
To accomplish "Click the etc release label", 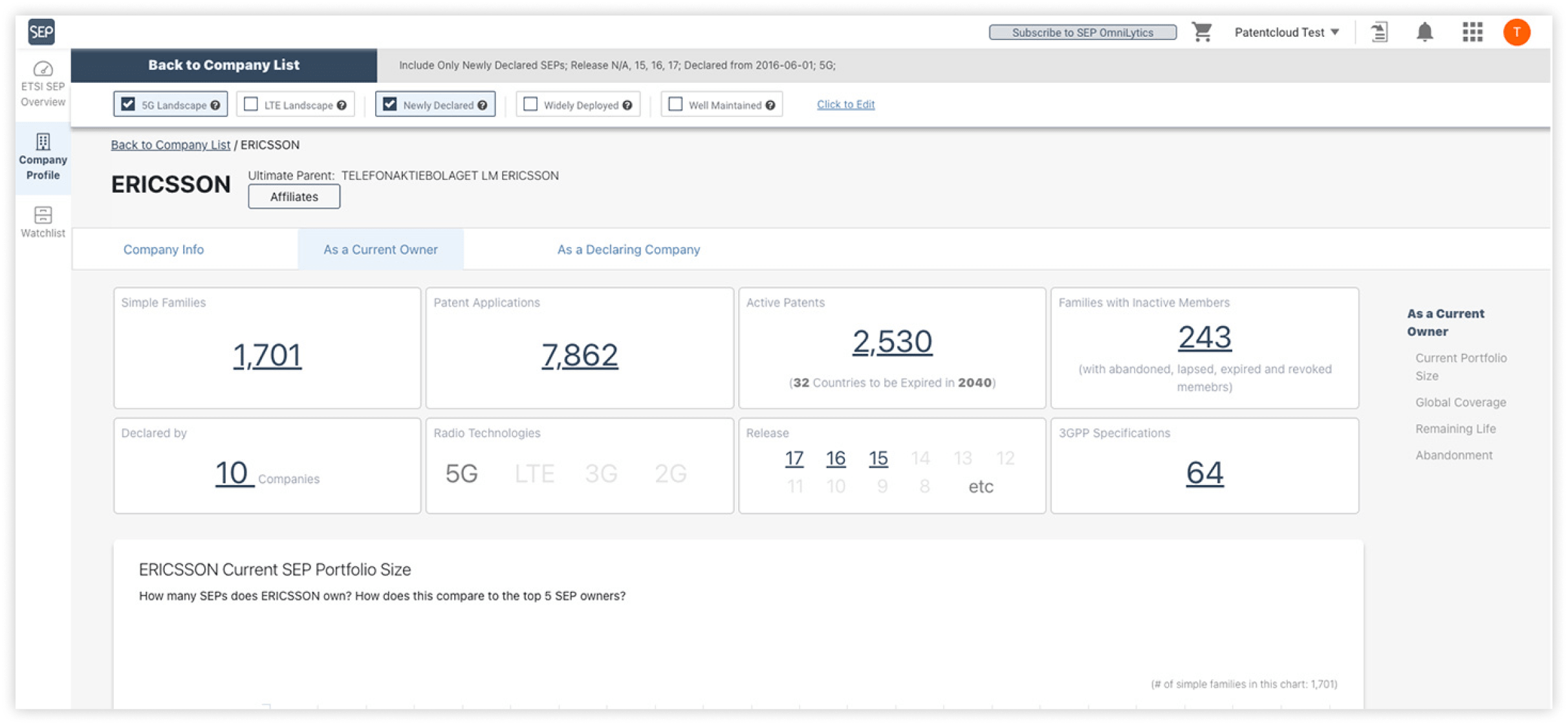I will (x=981, y=487).
